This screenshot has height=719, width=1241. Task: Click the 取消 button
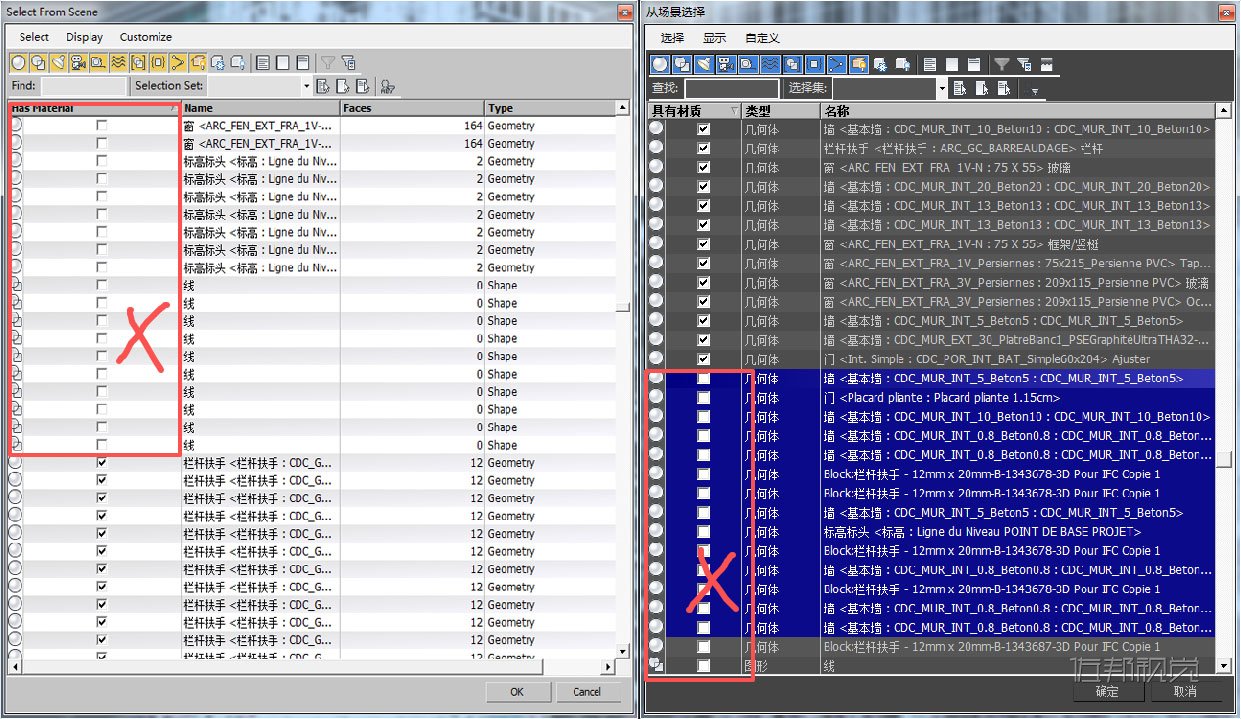pyautogui.click(x=1185, y=691)
